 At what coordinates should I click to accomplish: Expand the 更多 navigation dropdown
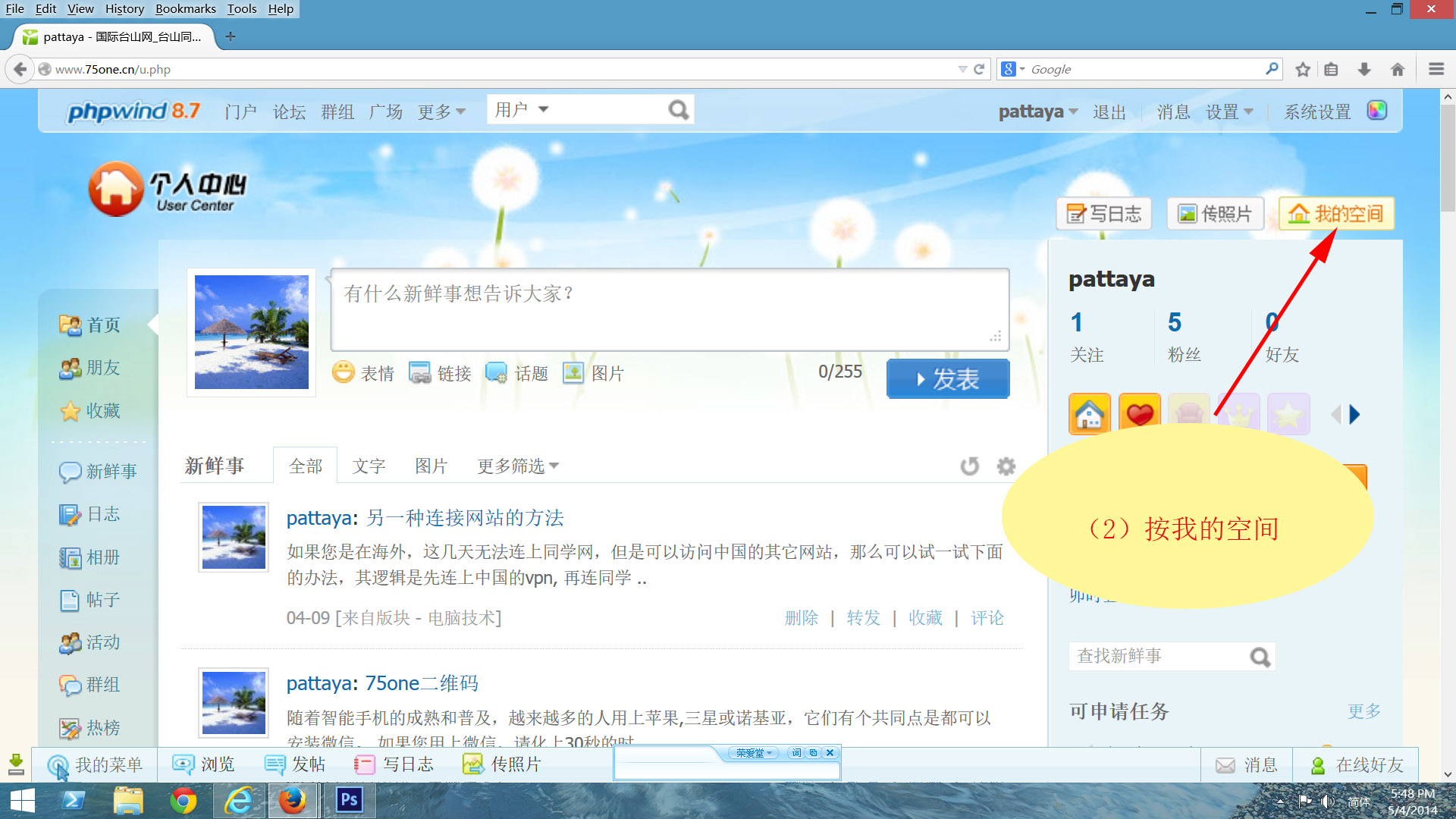pyautogui.click(x=441, y=111)
